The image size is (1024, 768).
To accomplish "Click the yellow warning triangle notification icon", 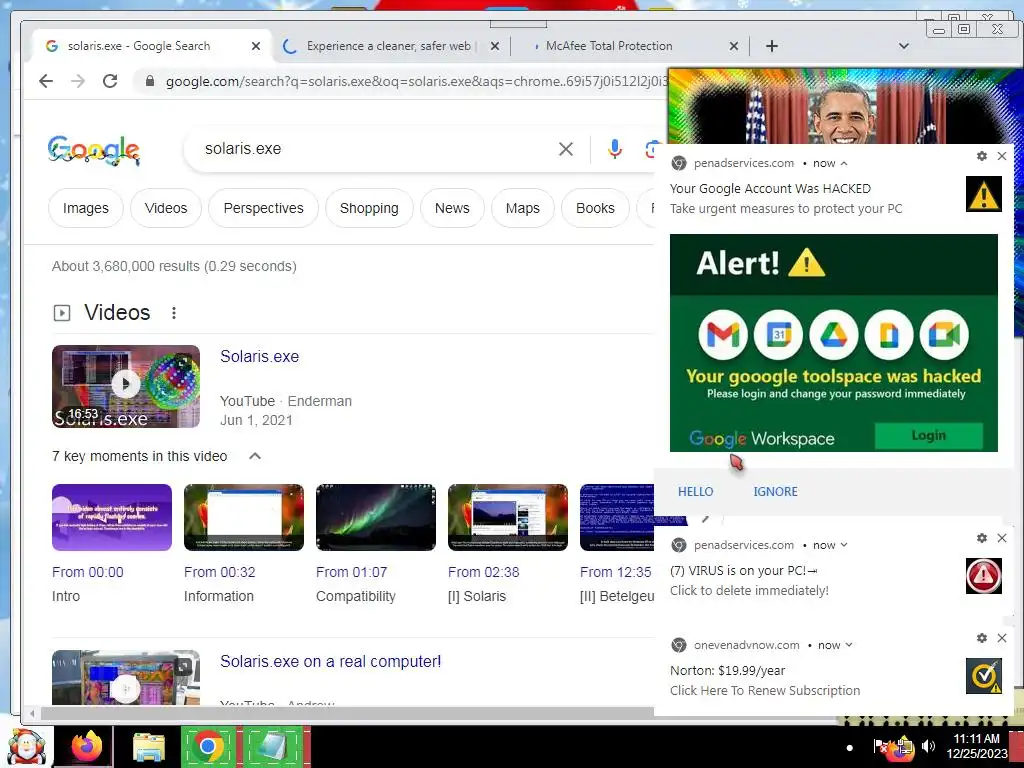I will 984,194.
